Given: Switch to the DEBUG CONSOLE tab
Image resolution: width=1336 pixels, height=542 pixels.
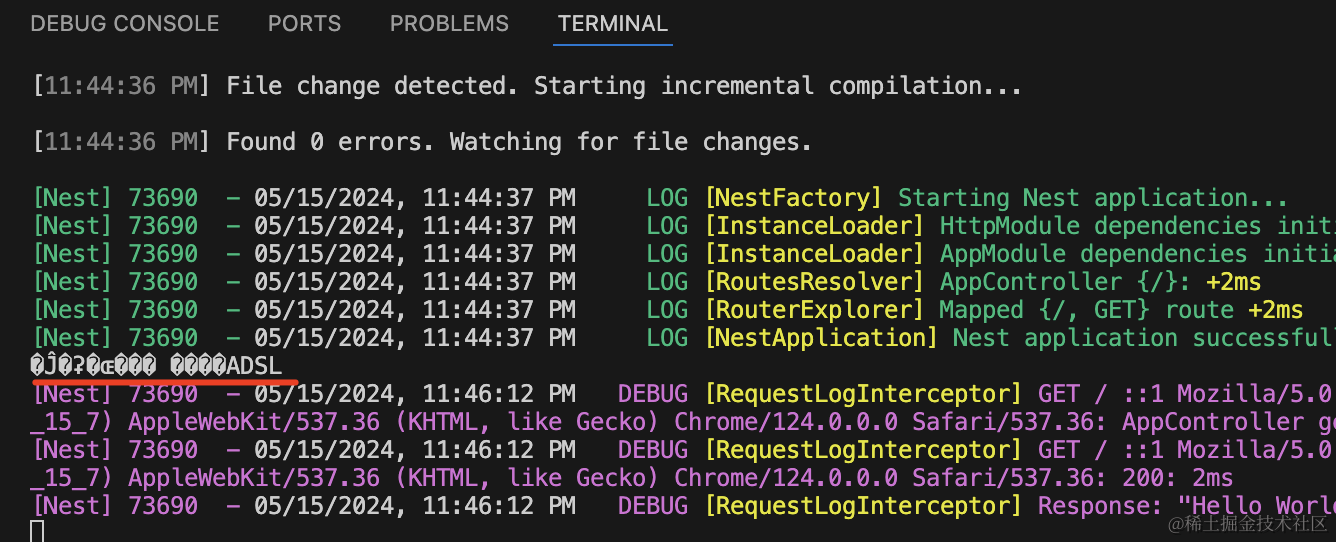Looking at the screenshot, I should [x=125, y=23].
